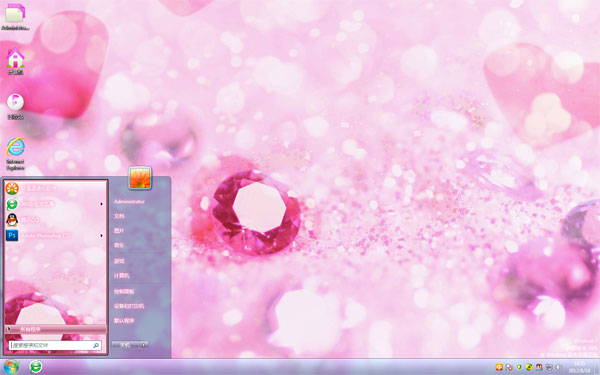Open Default Programs (默认程序)
The image size is (600, 375).
click(124, 321)
